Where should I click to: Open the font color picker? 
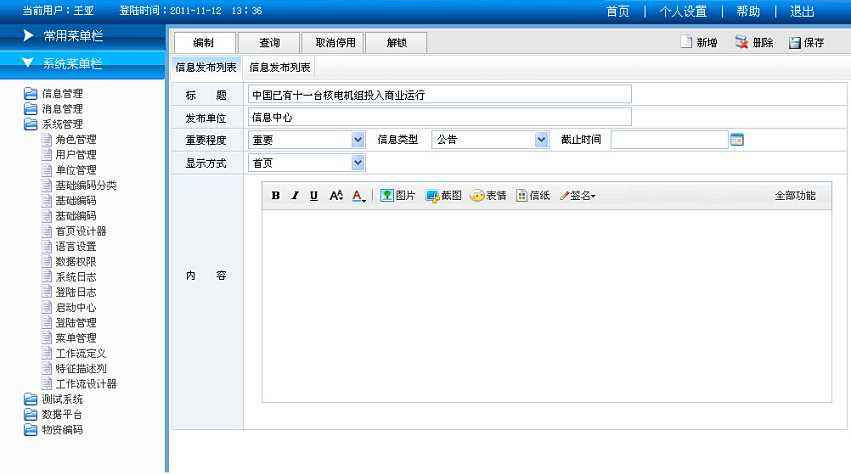[359, 196]
